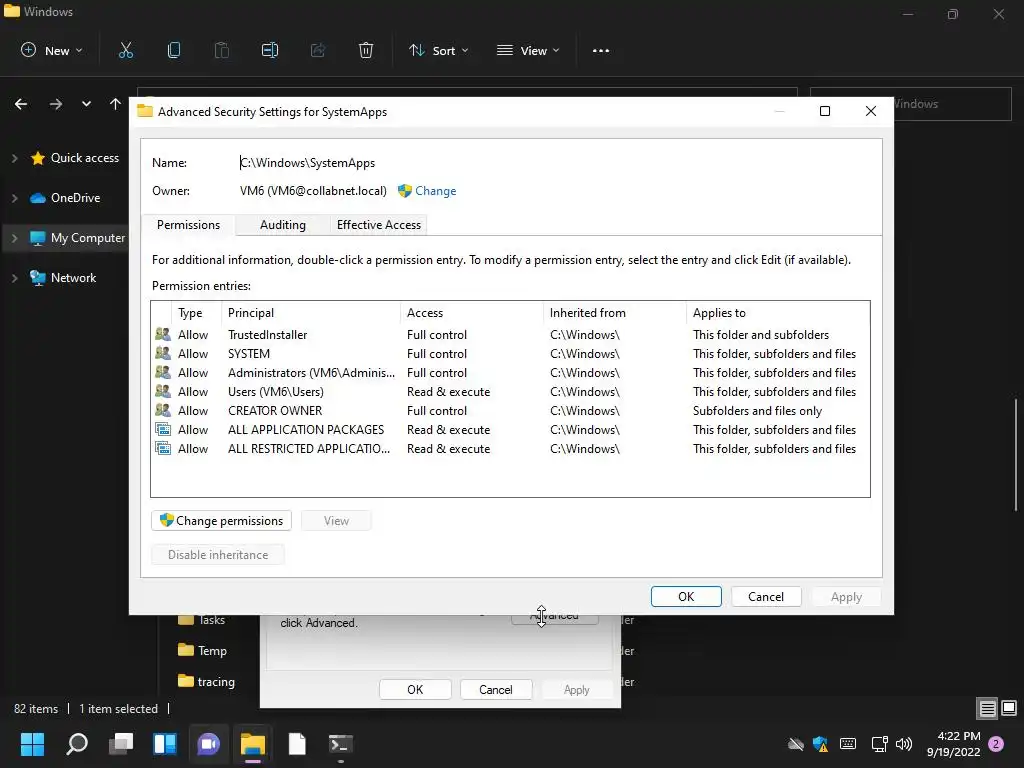
Task: Click the Cut scissors icon in Explorer toolbar
Action: click(126, 50)
